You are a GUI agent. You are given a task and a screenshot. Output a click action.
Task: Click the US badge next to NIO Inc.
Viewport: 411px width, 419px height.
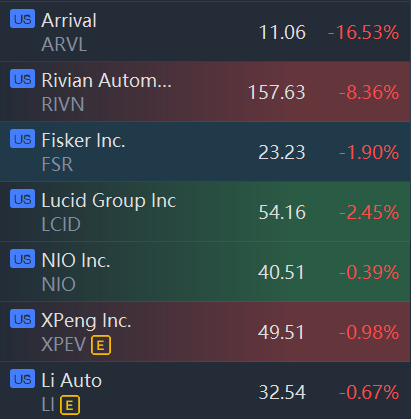coord(22,259)
